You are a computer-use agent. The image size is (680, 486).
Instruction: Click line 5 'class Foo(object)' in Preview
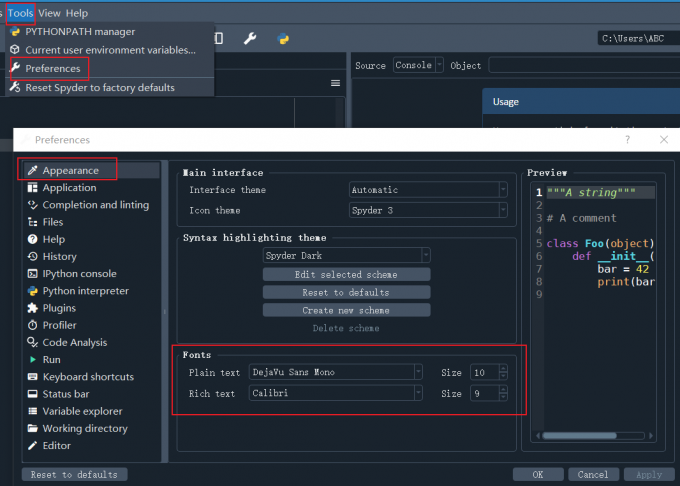tap(600, 243)
